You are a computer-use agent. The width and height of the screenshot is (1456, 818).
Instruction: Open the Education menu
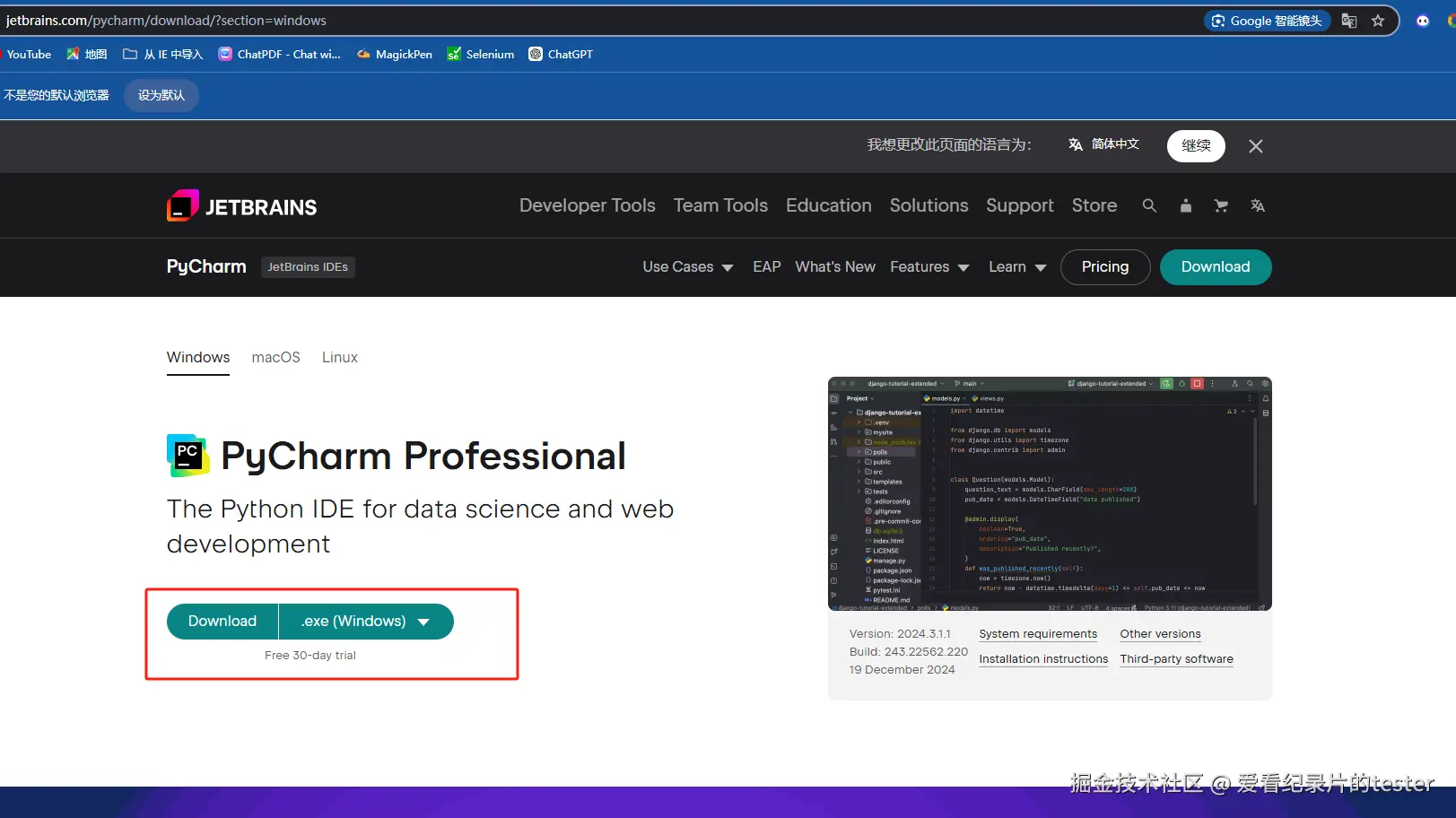click(829, 205)
